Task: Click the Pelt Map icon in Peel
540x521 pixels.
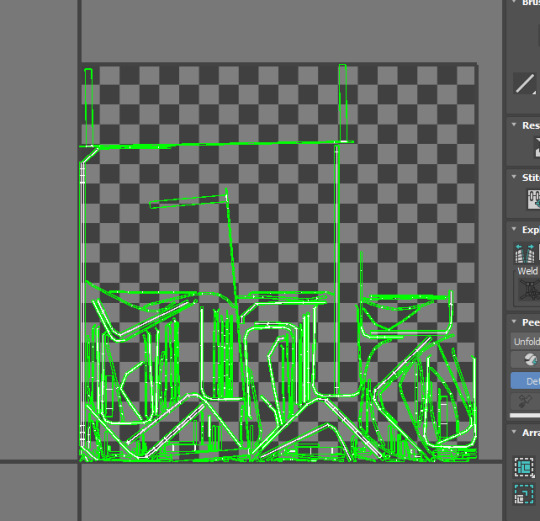Action: (526, 401)
